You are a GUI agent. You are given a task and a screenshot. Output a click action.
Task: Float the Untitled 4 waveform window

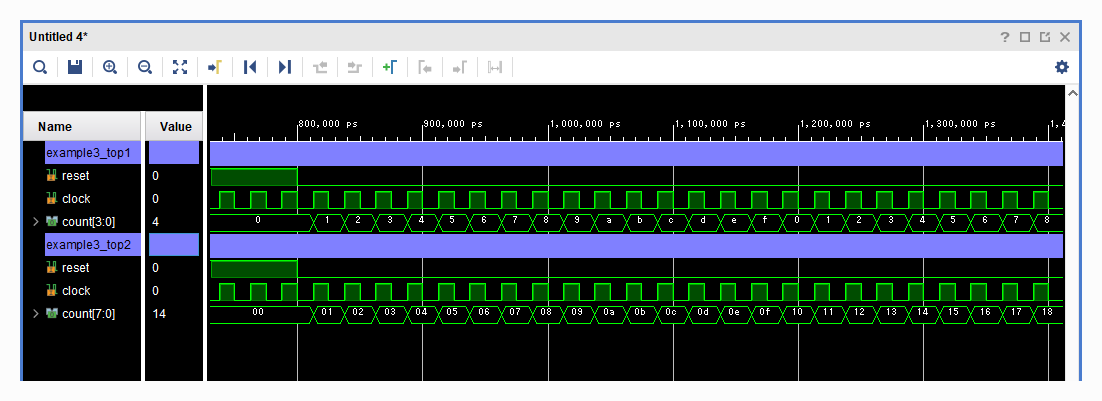coord(1044,37)
